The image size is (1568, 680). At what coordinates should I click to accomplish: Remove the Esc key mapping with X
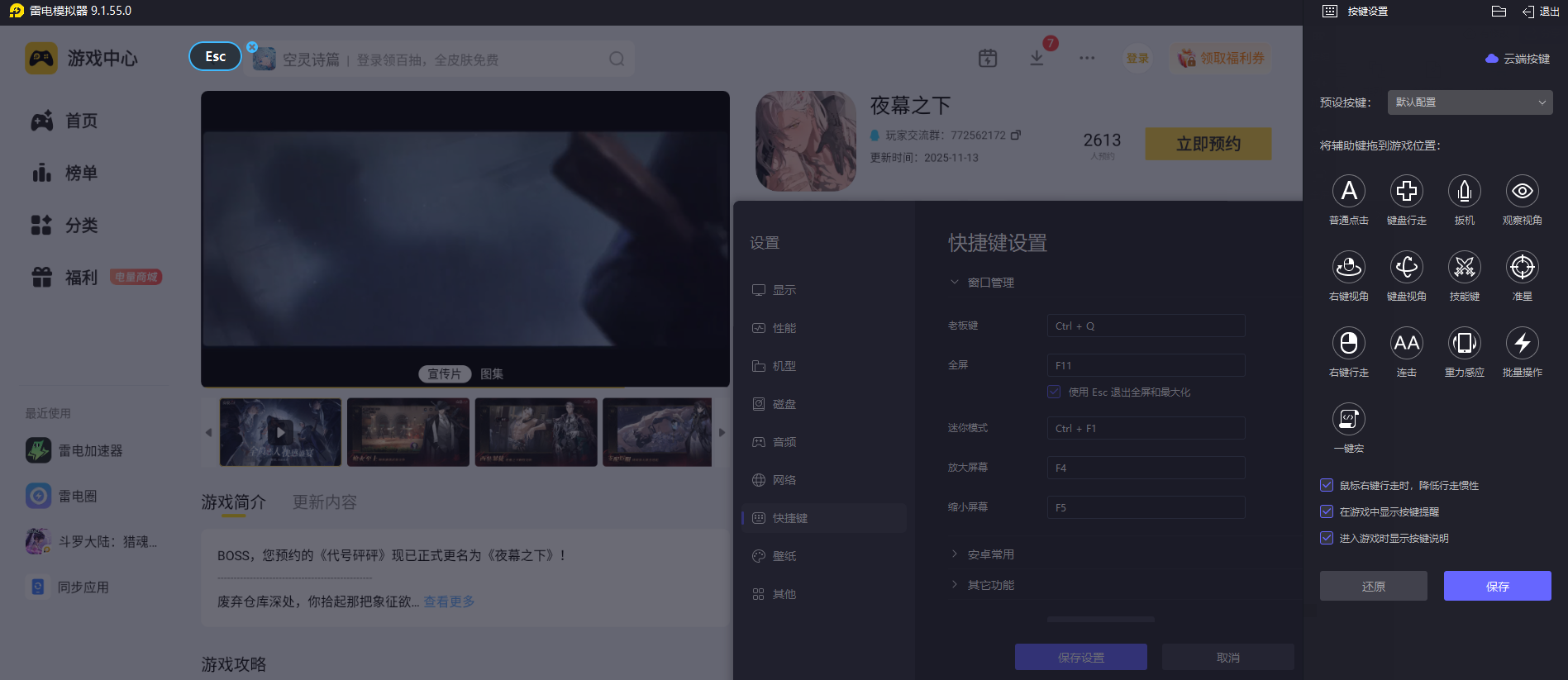click(x=252, y=47)
